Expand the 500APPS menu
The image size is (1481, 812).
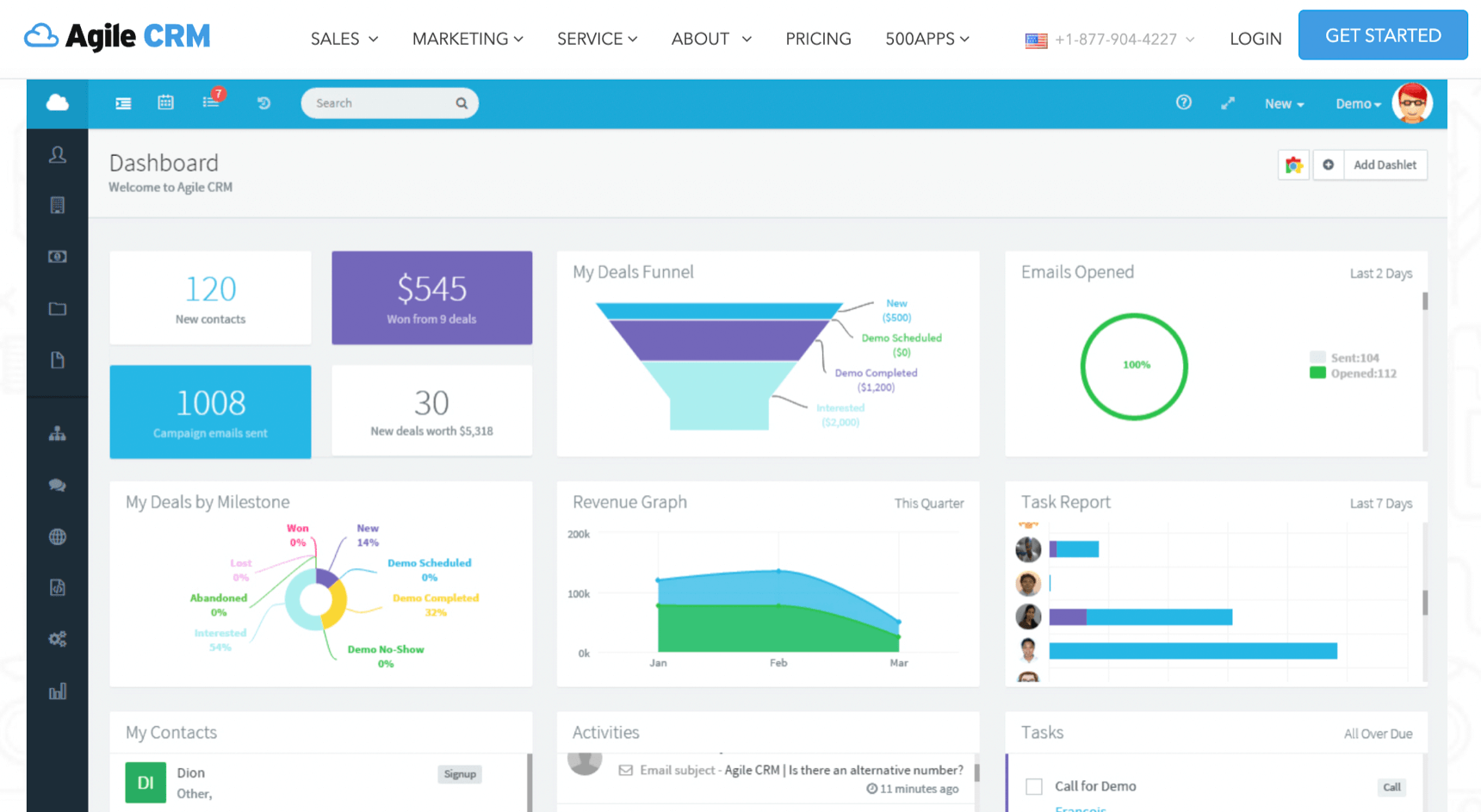click(x=927, y=39)
